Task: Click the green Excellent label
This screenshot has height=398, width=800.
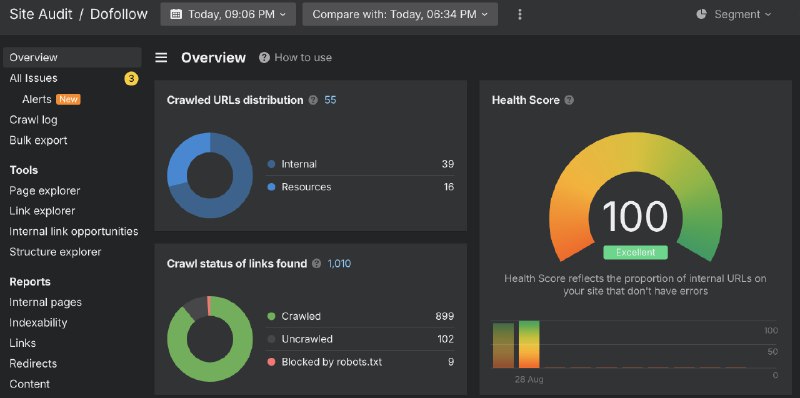Action: click(x=635, y=253)
